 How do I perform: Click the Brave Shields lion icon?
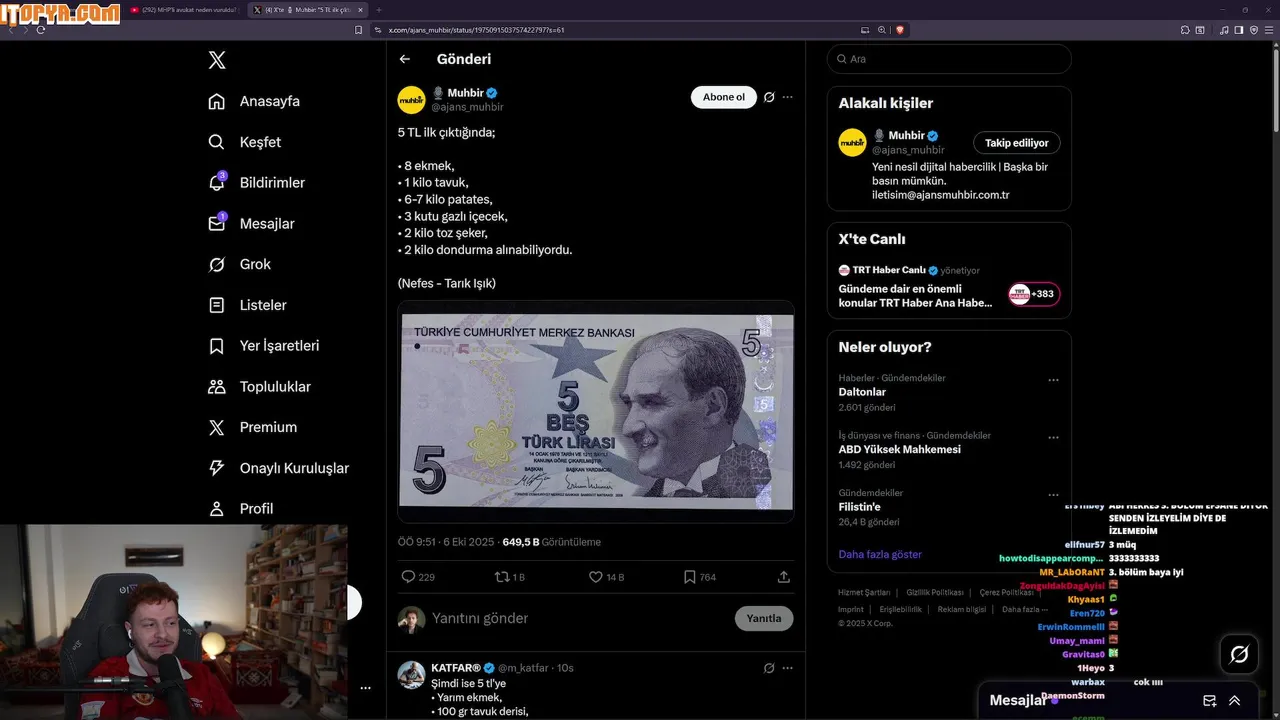[x=899, y=30]
